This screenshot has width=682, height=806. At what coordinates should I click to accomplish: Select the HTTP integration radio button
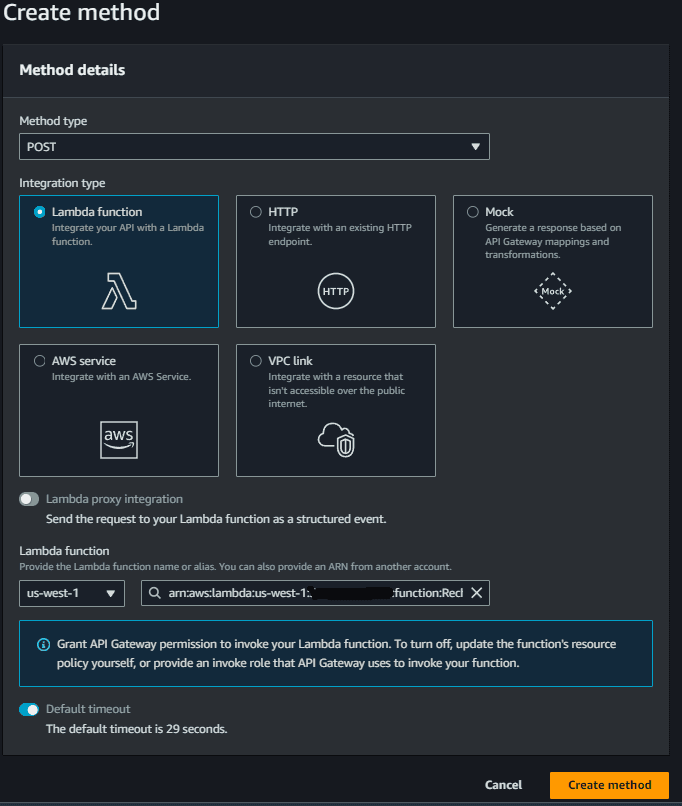click(x=255, y=212)
